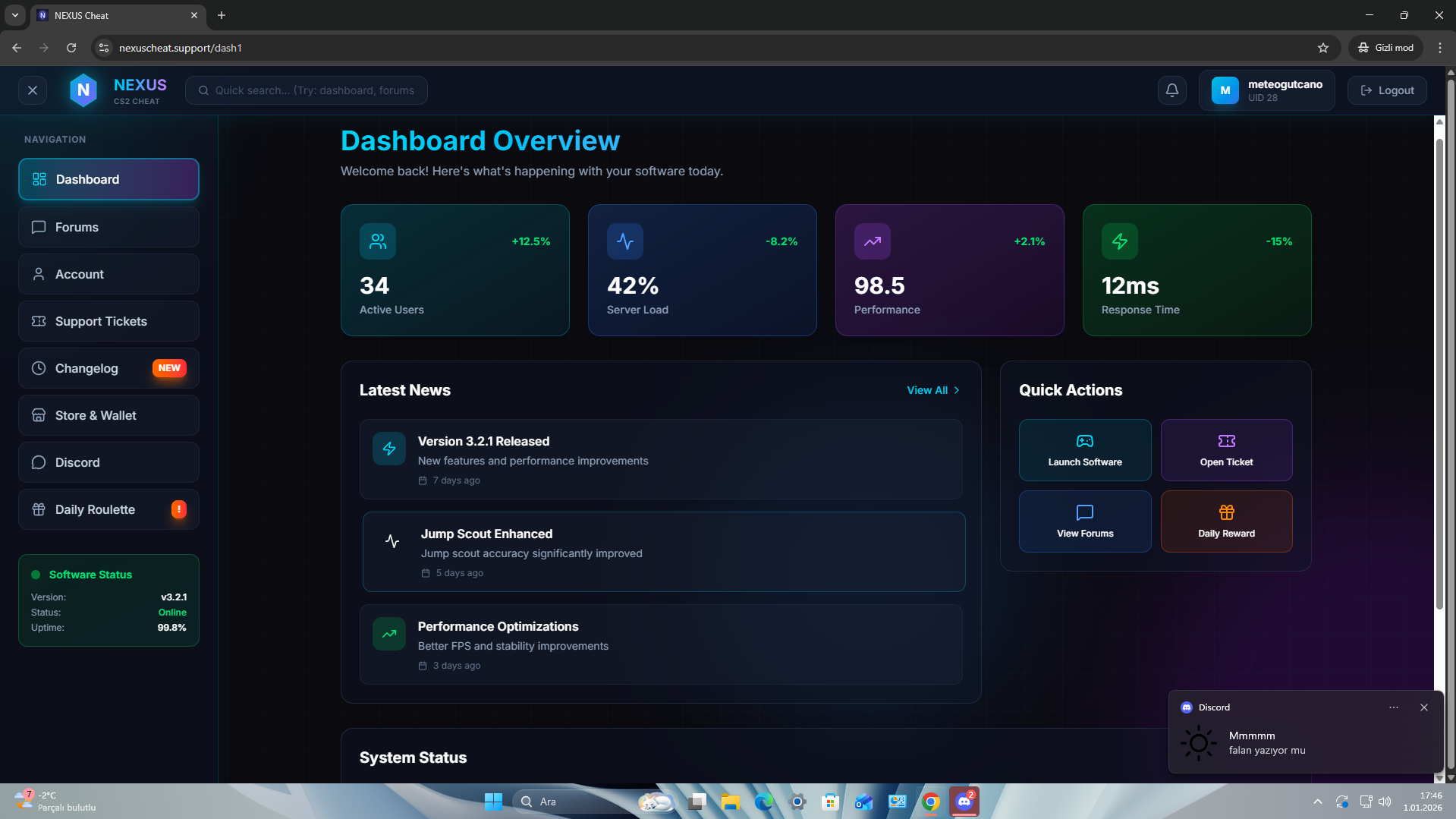1456x819 pixels.
Task: Go to Dashboard in the sidebar
Action: coord(108,179)
